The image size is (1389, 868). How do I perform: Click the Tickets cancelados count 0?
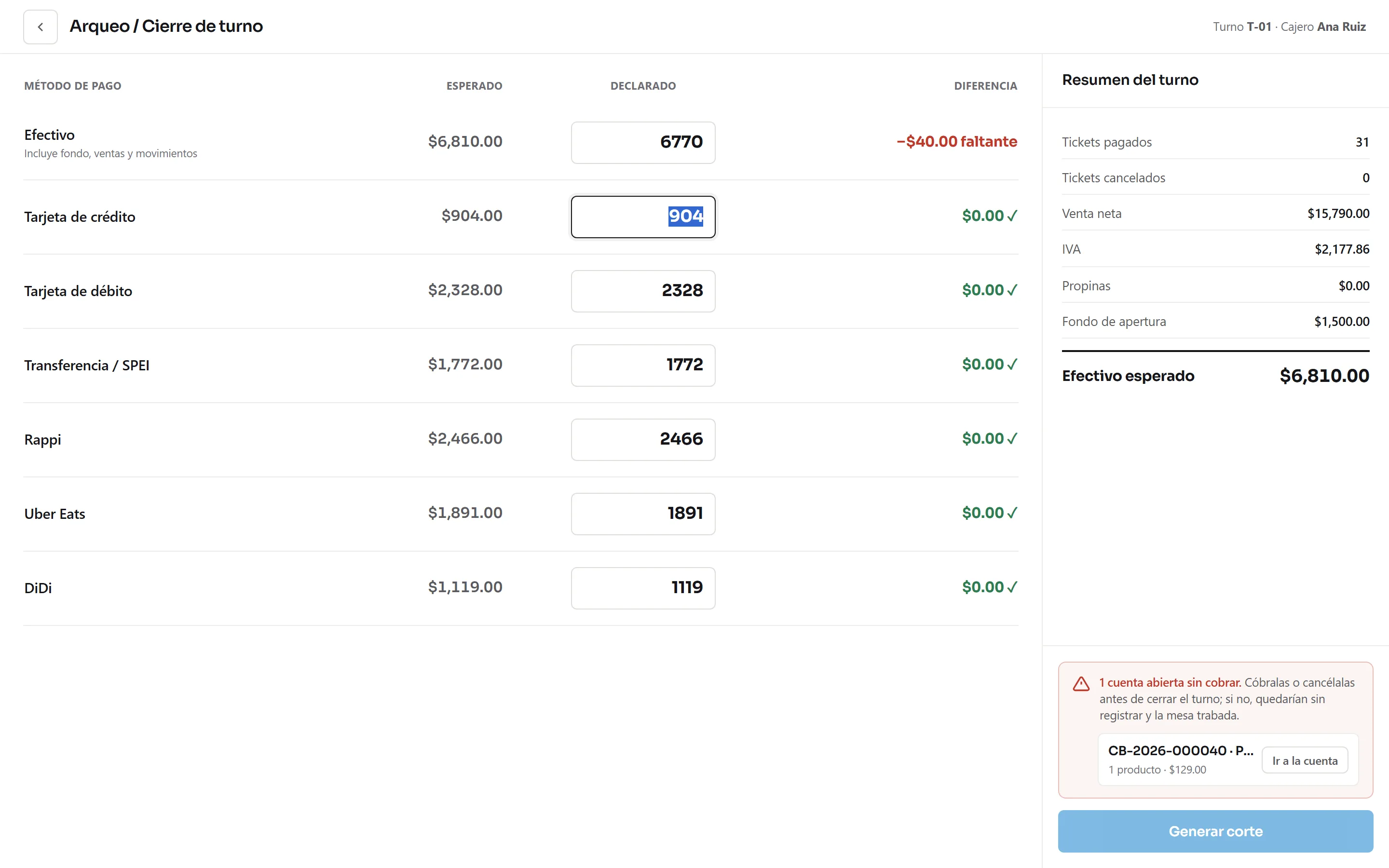click(1365, 178)
